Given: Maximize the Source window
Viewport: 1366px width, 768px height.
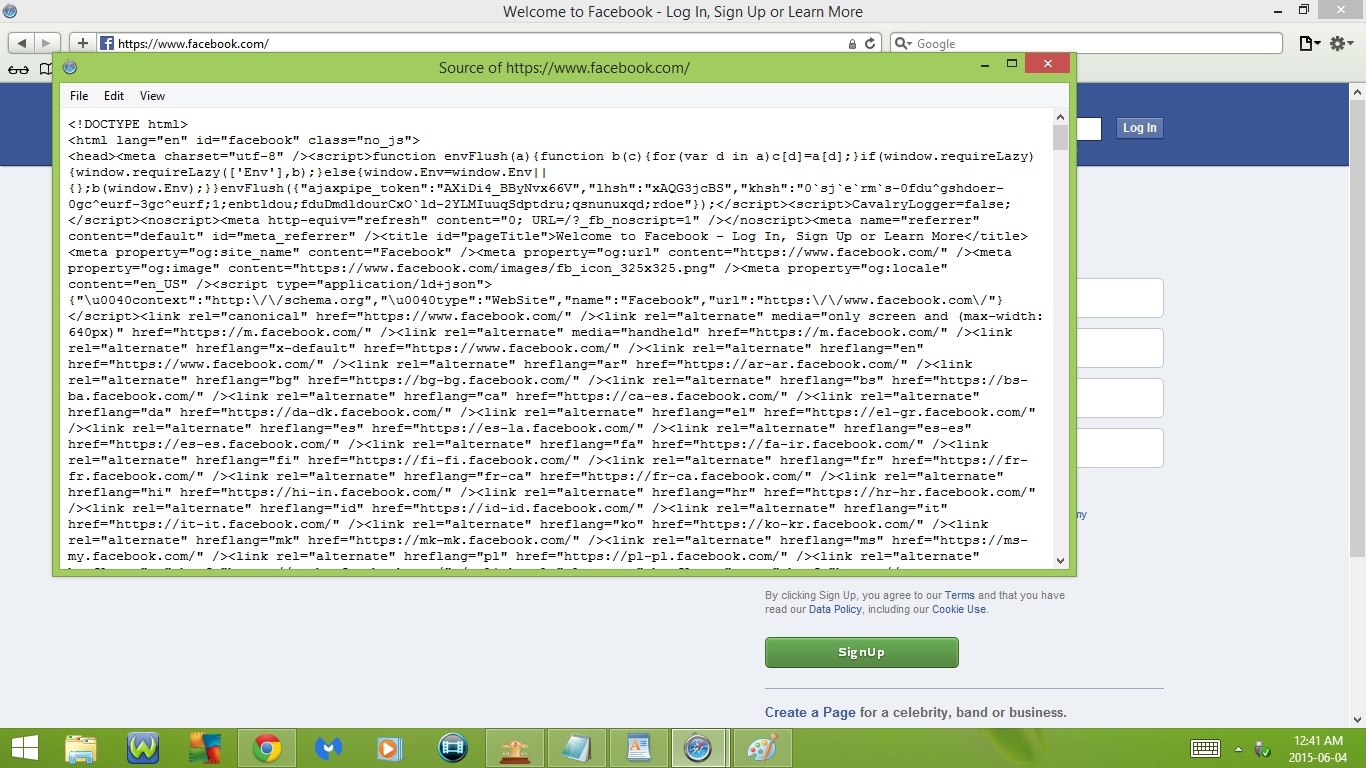Looking at the screenshot, I should tap(1011, 64).
